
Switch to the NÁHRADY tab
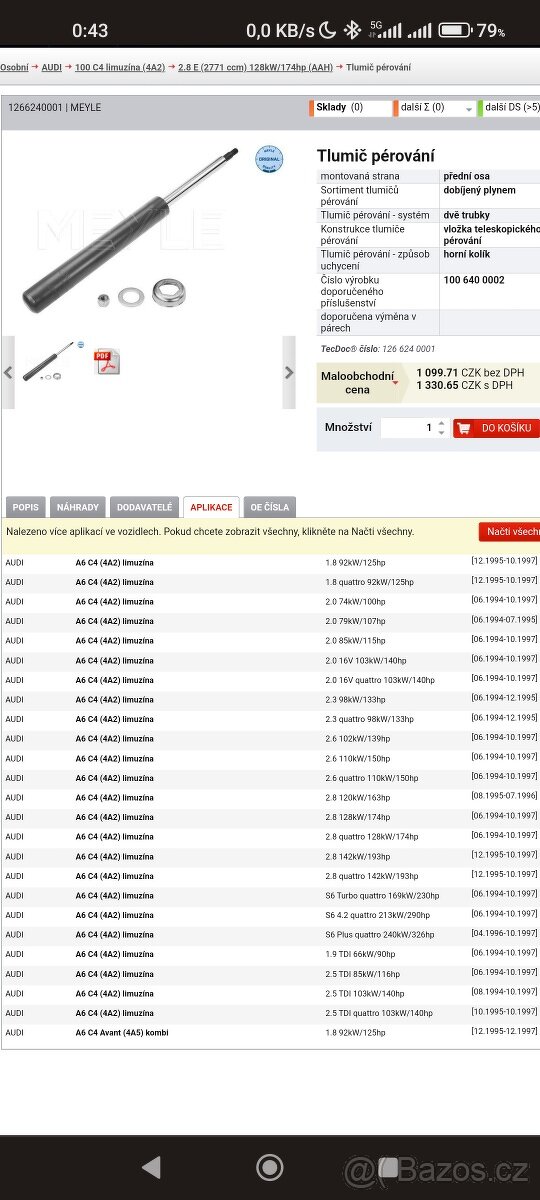77,507
